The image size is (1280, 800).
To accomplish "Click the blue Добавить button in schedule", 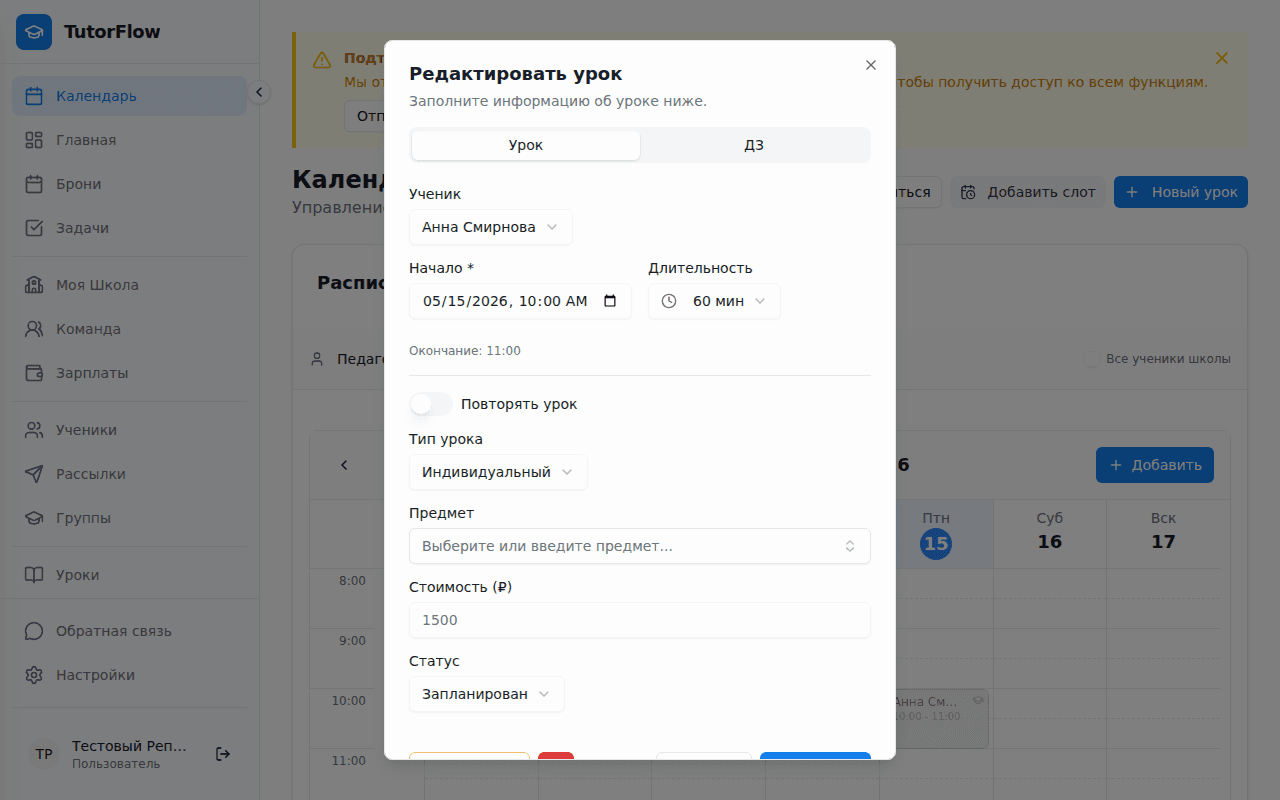I will pos(1155,465).
